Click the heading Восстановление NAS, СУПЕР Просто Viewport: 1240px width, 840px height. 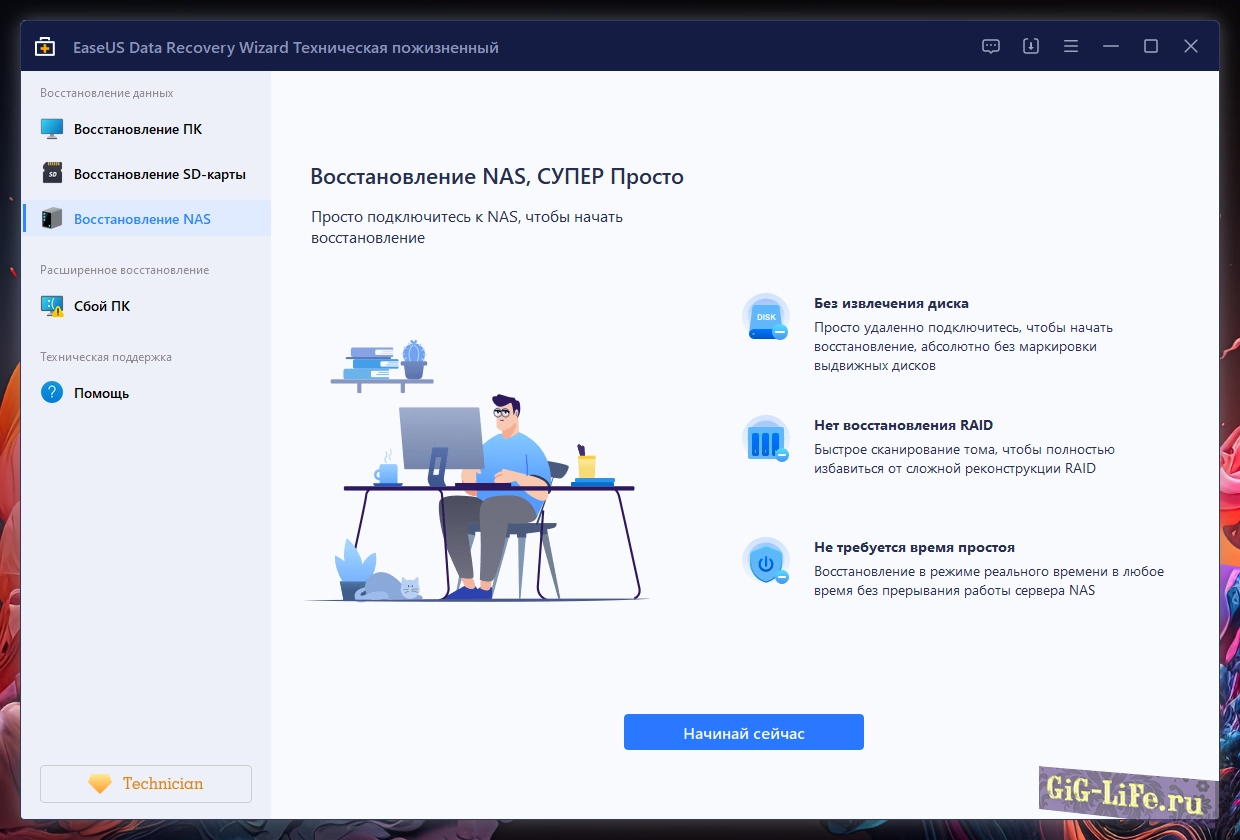coord(497,177)
